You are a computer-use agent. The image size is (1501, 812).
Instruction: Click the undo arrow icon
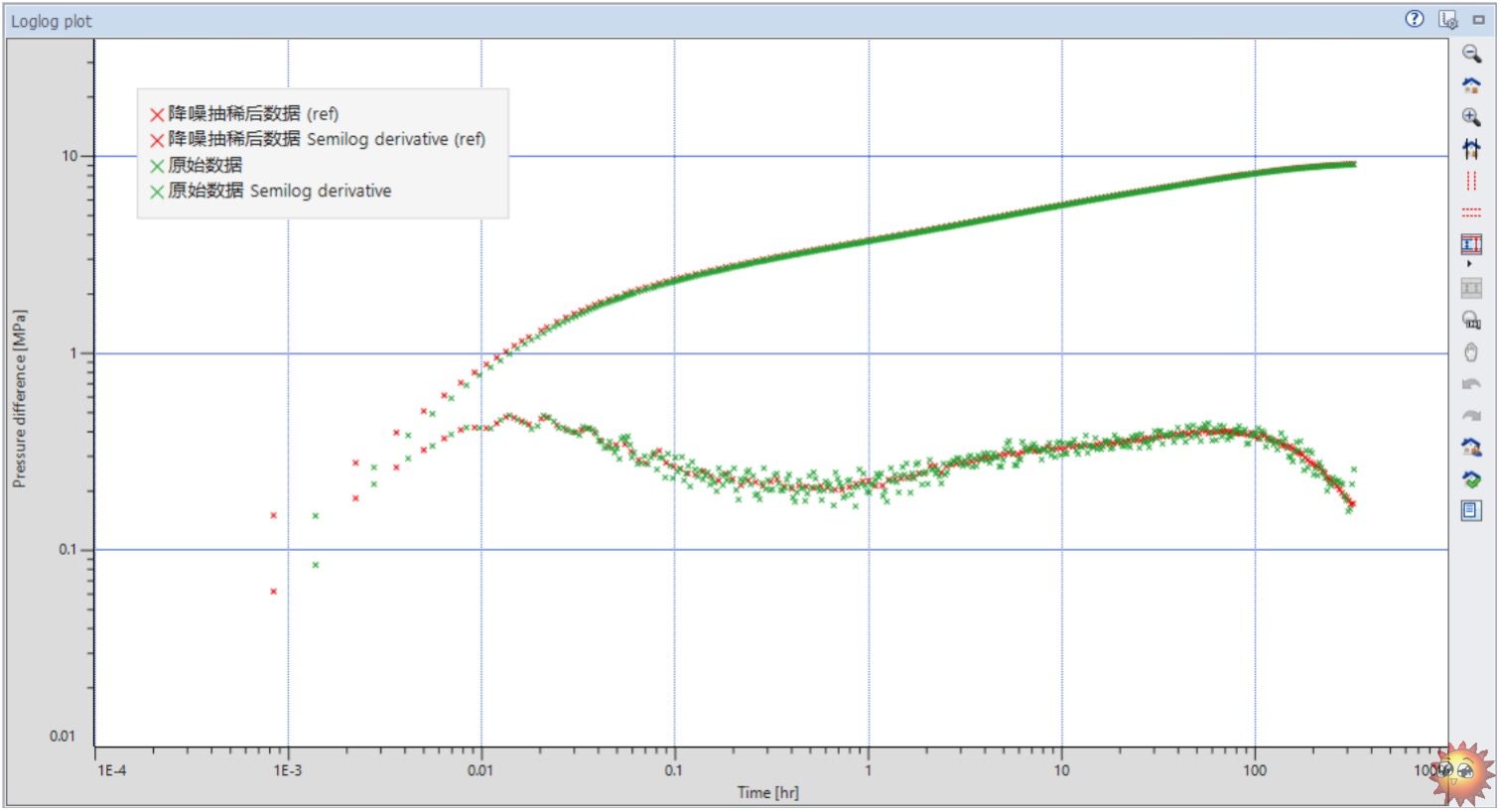(x=1471, y=384)
